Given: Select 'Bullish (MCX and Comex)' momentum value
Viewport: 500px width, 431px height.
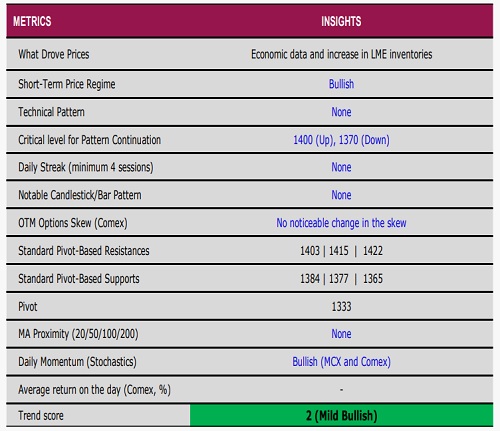Looking at the screenshot, I should pyautogui.click(x=341, y=362).
